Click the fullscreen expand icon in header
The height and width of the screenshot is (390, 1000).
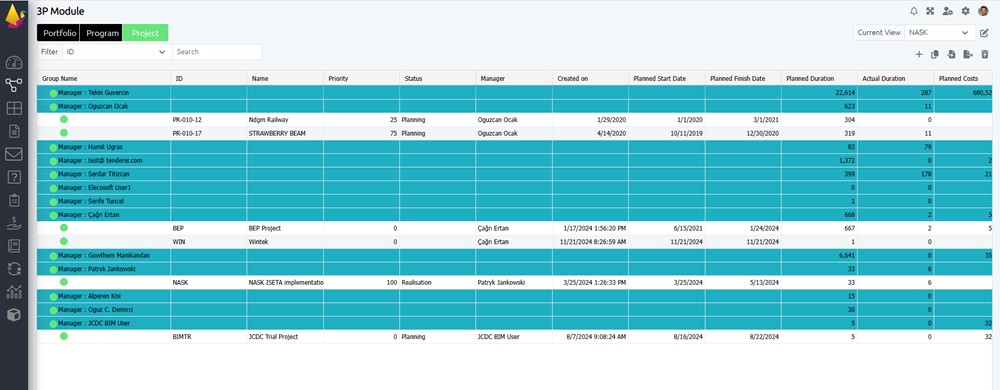[x=930, y=11]
